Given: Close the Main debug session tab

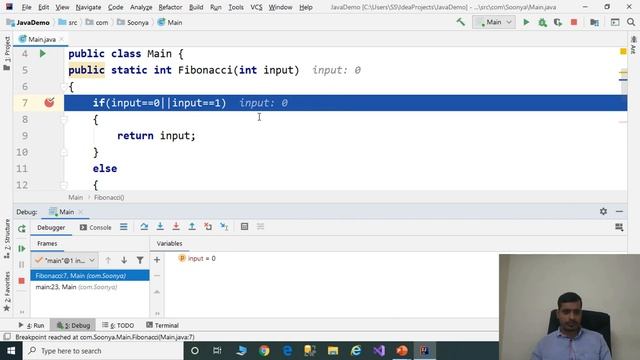Looking at the screenshot, I should pyautogui.click(x=81, y=212).
